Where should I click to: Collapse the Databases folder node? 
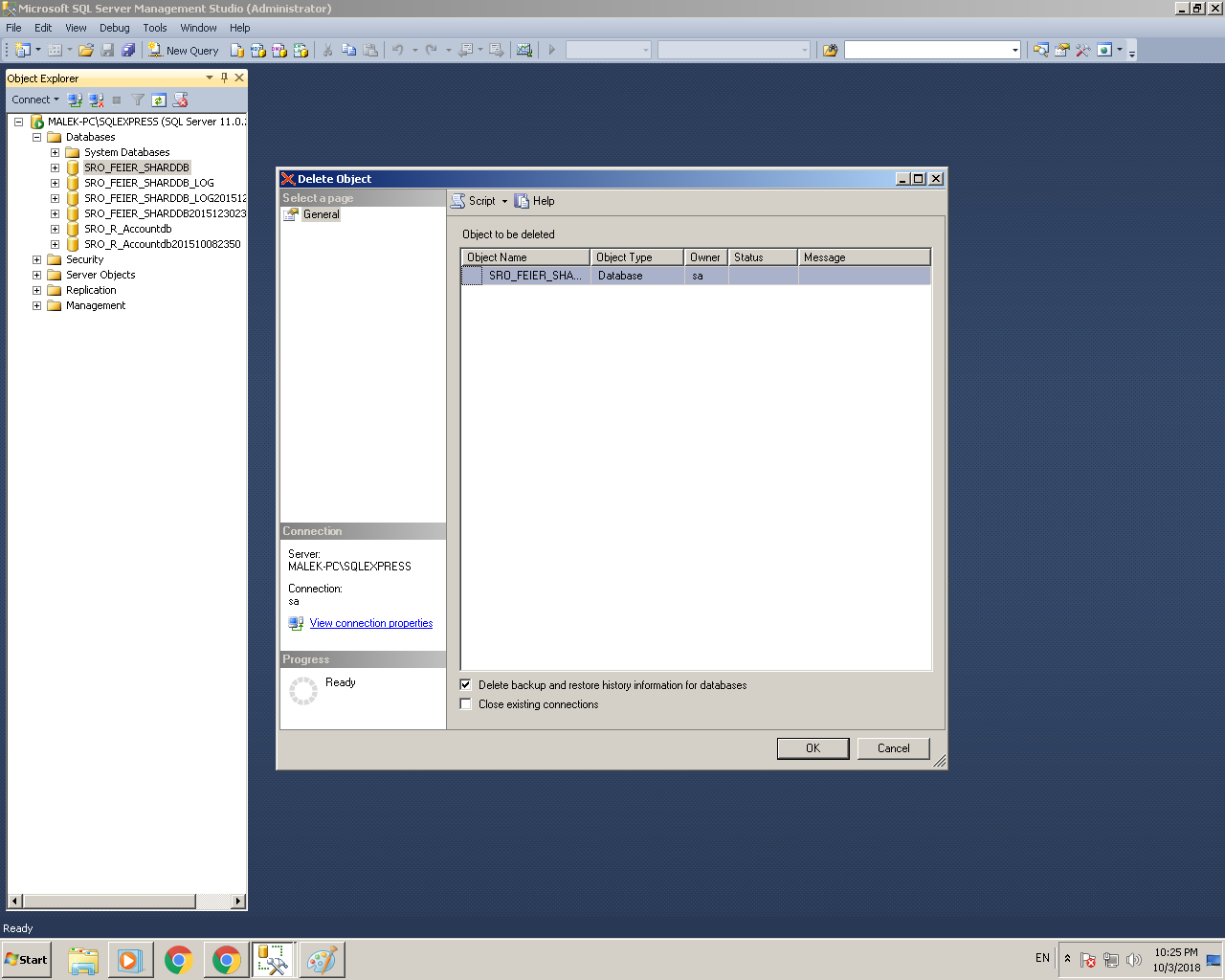36,137
